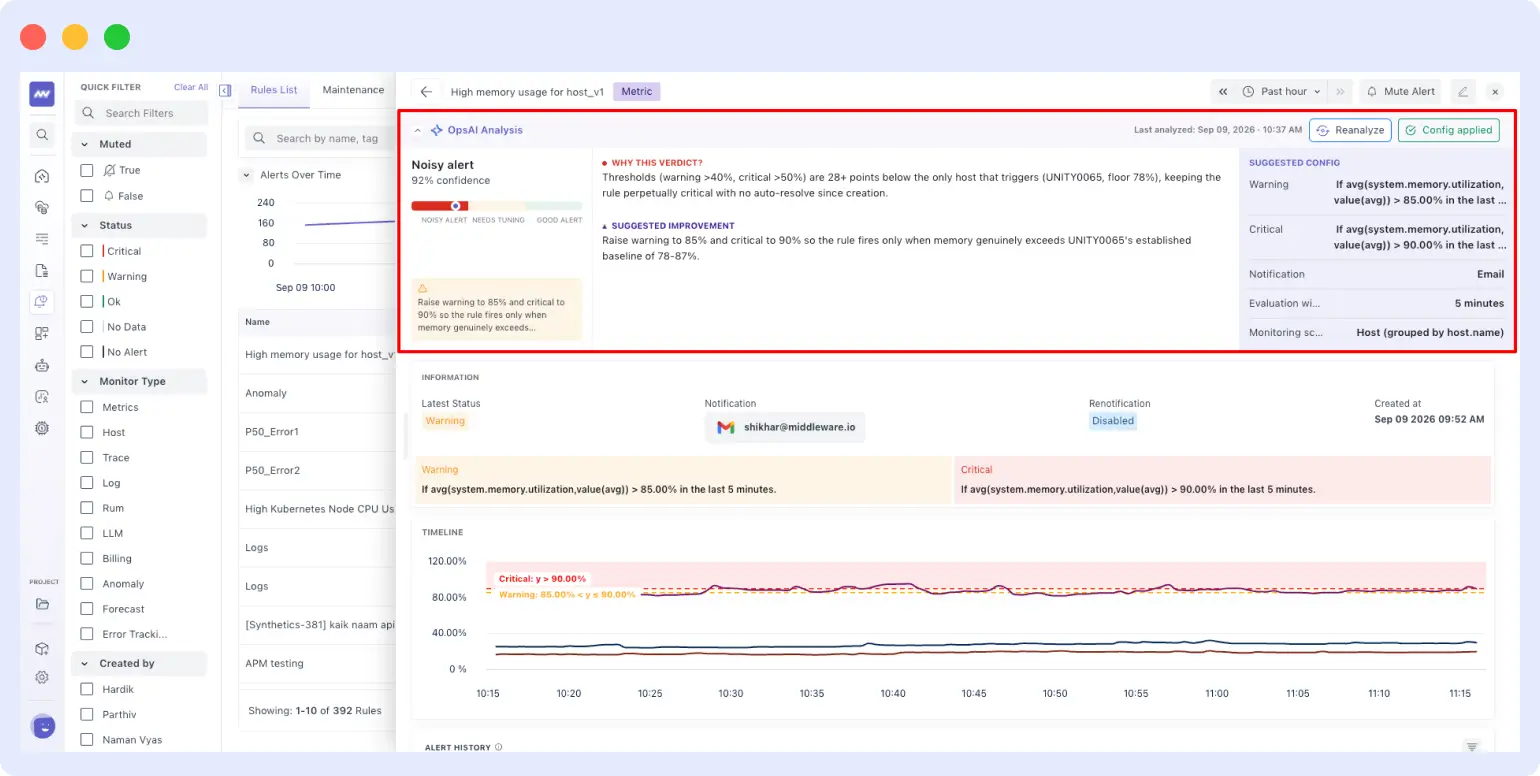Tick the Warning status checkbox
This screenshot has width=1540, height=776.
(x=87, y=276)
